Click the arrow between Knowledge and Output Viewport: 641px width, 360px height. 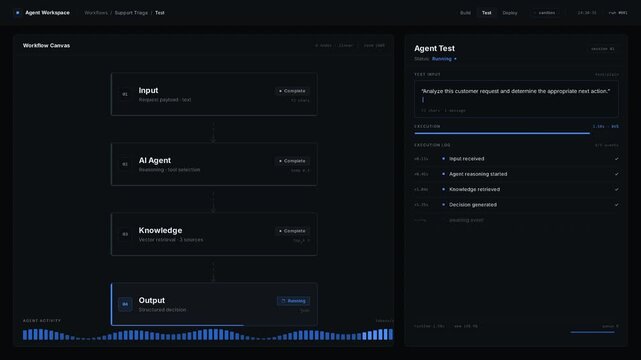coord(213,272)
